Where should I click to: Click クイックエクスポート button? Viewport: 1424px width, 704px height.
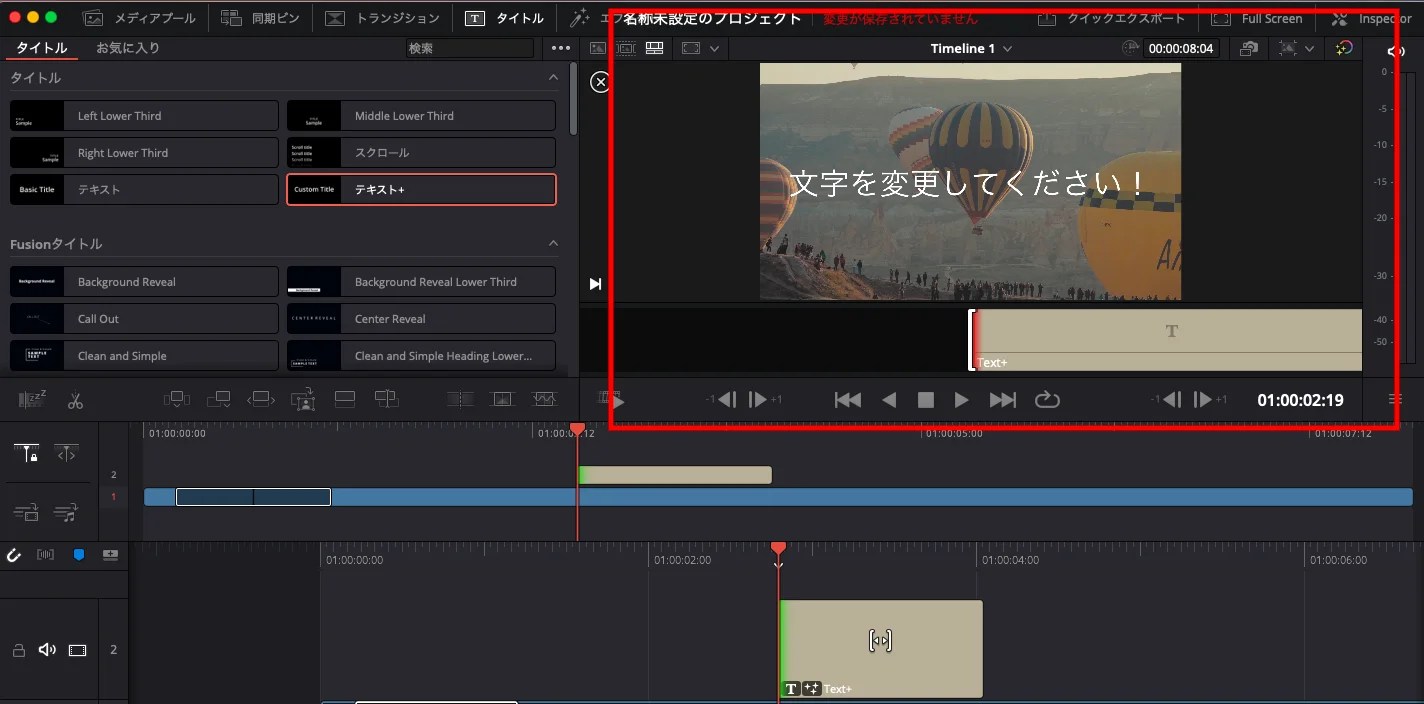(1111, 18)
